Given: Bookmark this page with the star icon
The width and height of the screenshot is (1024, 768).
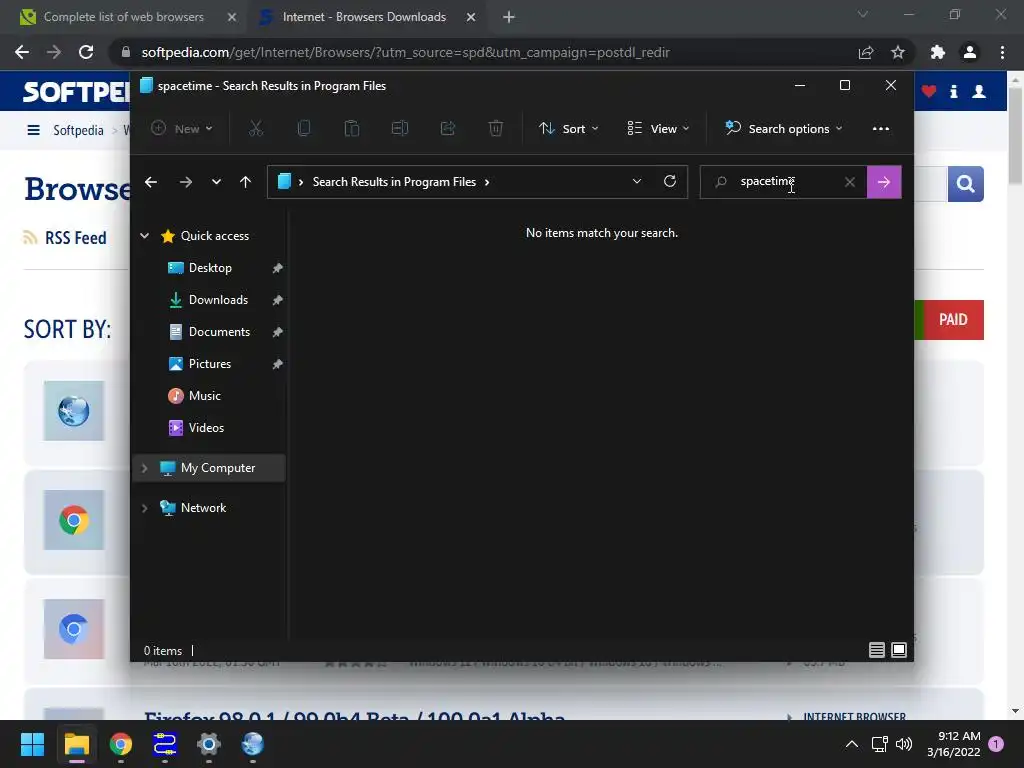Looking at the screenshot, I should pyautogui.click(x=898, y=52).
